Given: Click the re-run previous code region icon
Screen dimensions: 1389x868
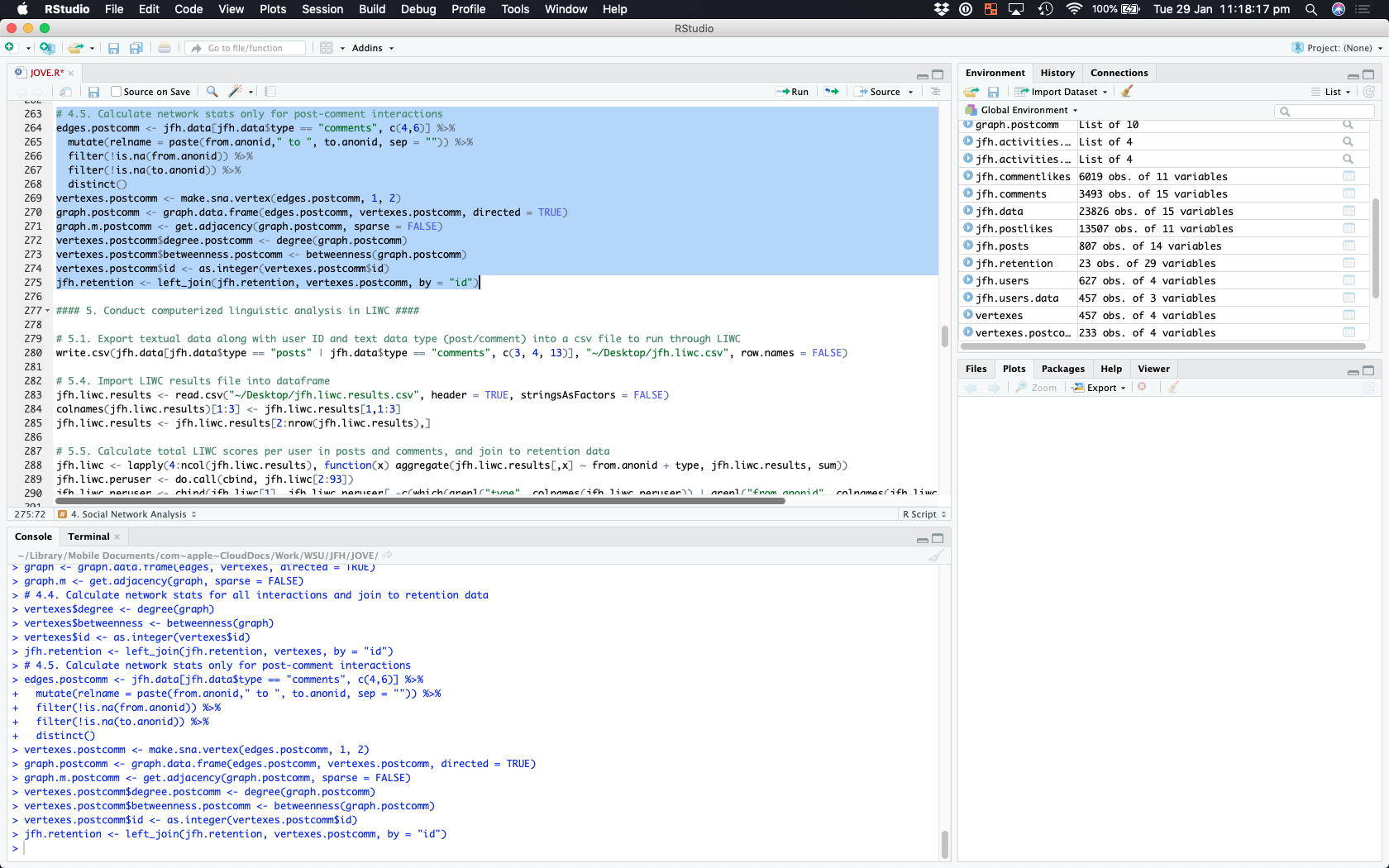Looking at the screenshot, I should 832,92.
